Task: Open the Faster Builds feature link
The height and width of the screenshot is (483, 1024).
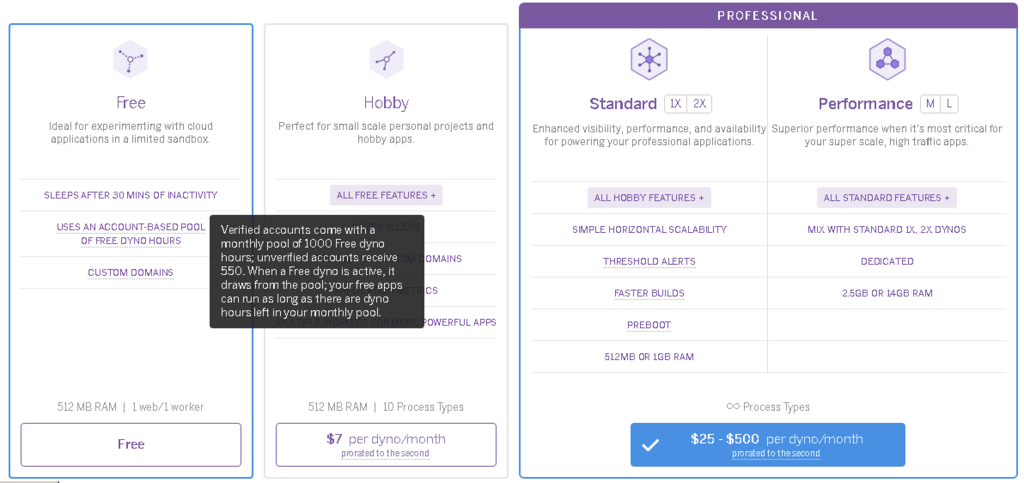Action: 649,294
